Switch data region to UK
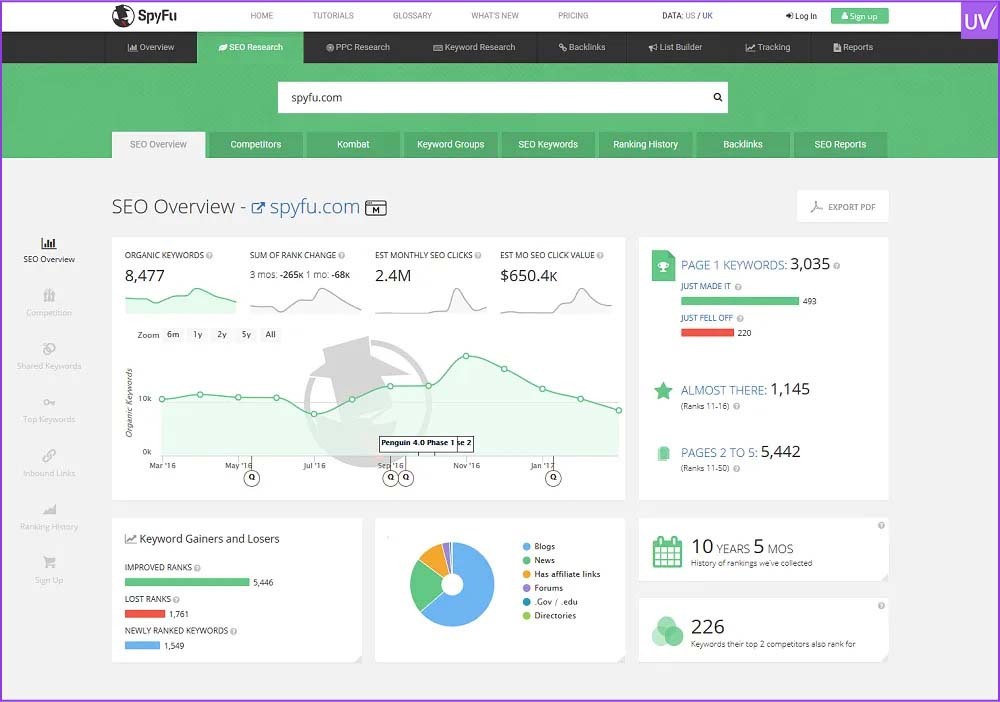The width and height of the screenshot is (1000, 702). 707,15
